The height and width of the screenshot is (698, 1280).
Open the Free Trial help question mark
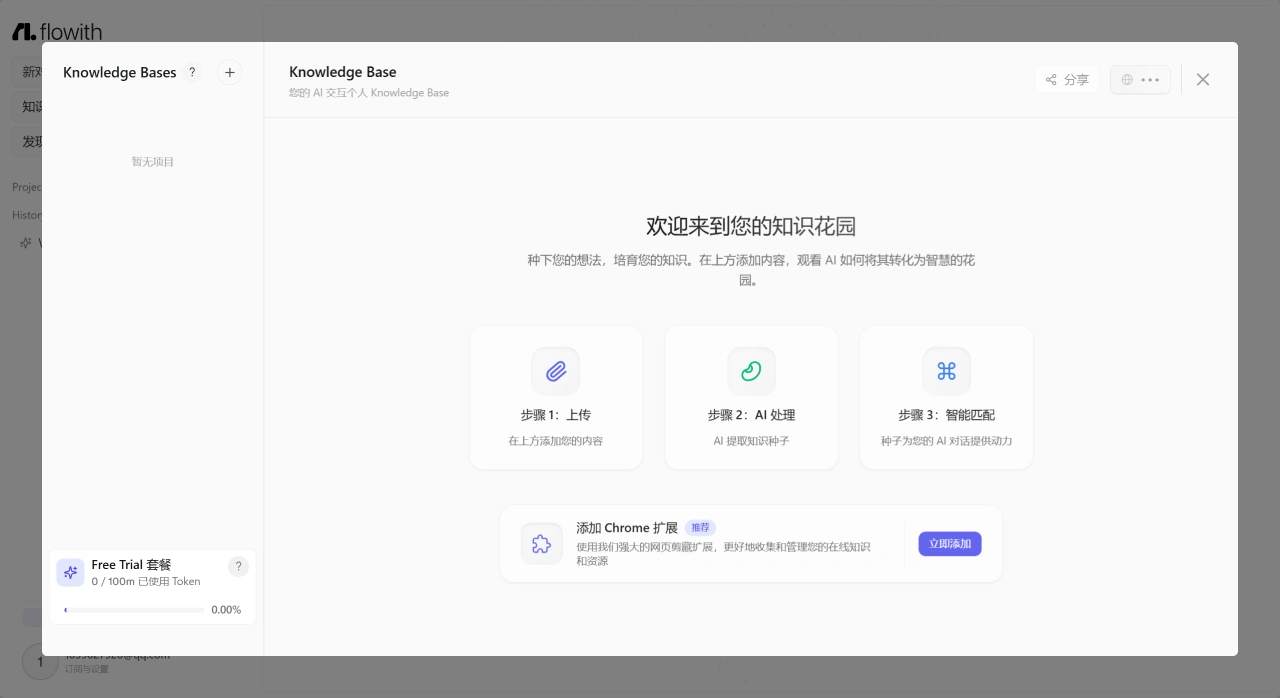pos(238,566)
